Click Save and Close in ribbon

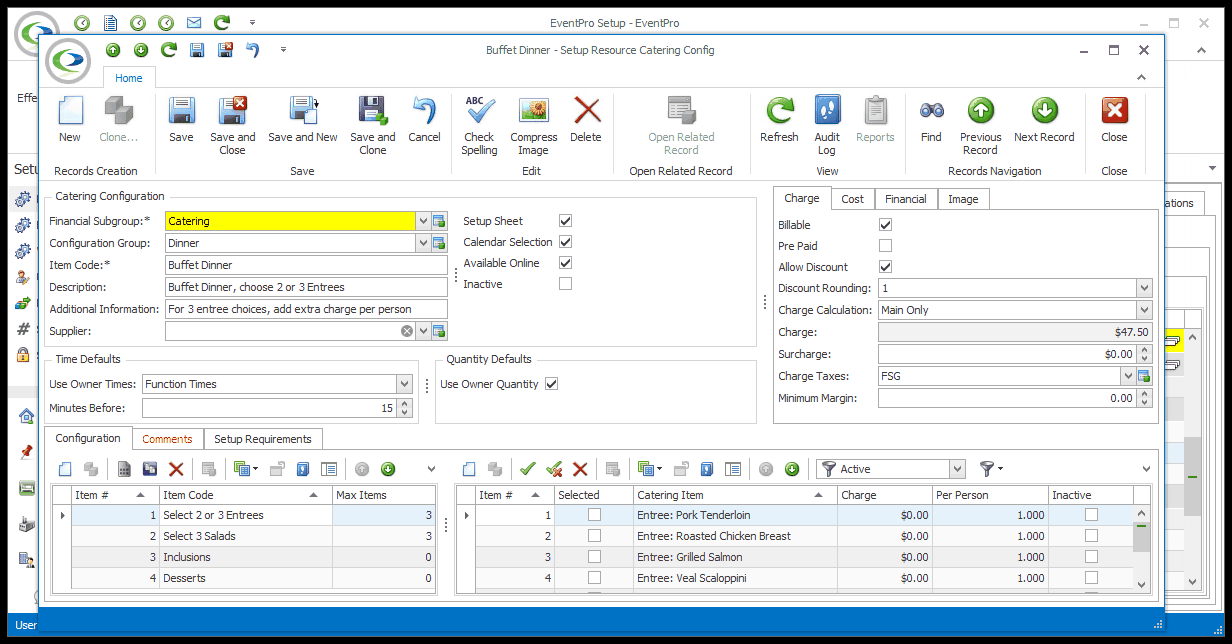coord(232,126)
